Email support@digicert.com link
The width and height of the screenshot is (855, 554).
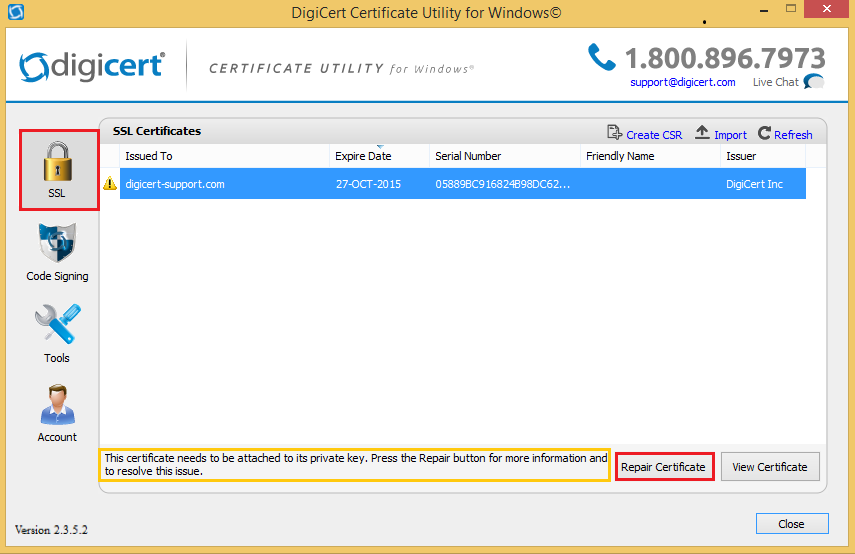(x=682, y=82)
